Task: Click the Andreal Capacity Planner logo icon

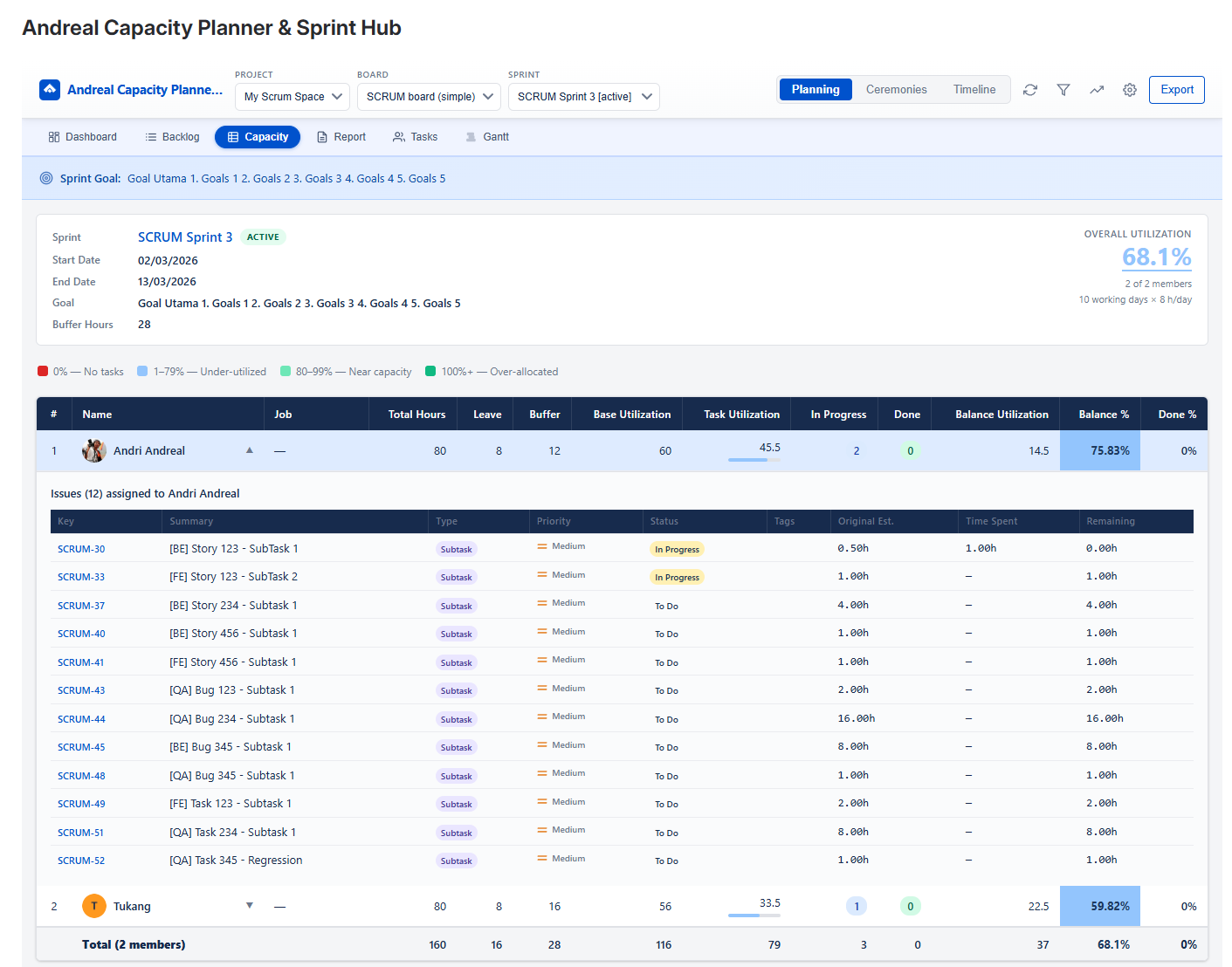Action: 50,90
